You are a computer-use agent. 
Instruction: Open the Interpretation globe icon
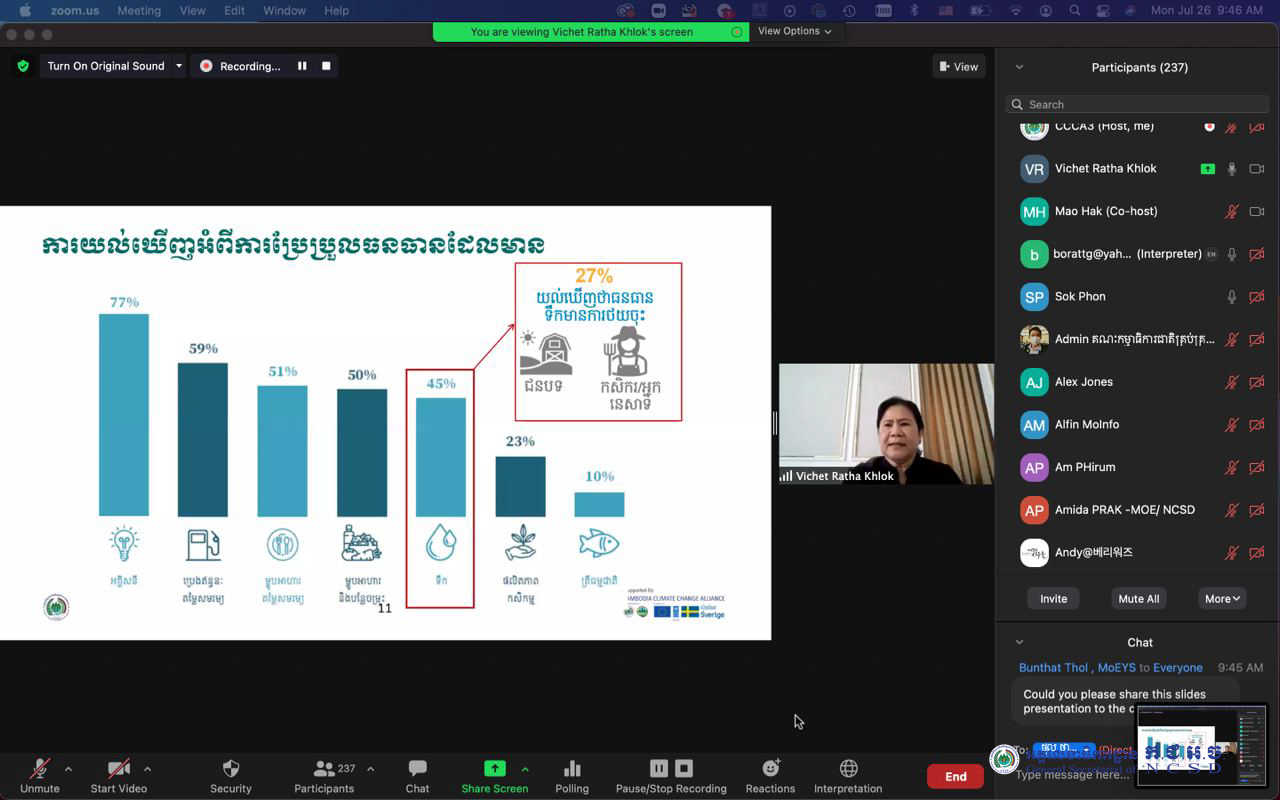[848, 769]
